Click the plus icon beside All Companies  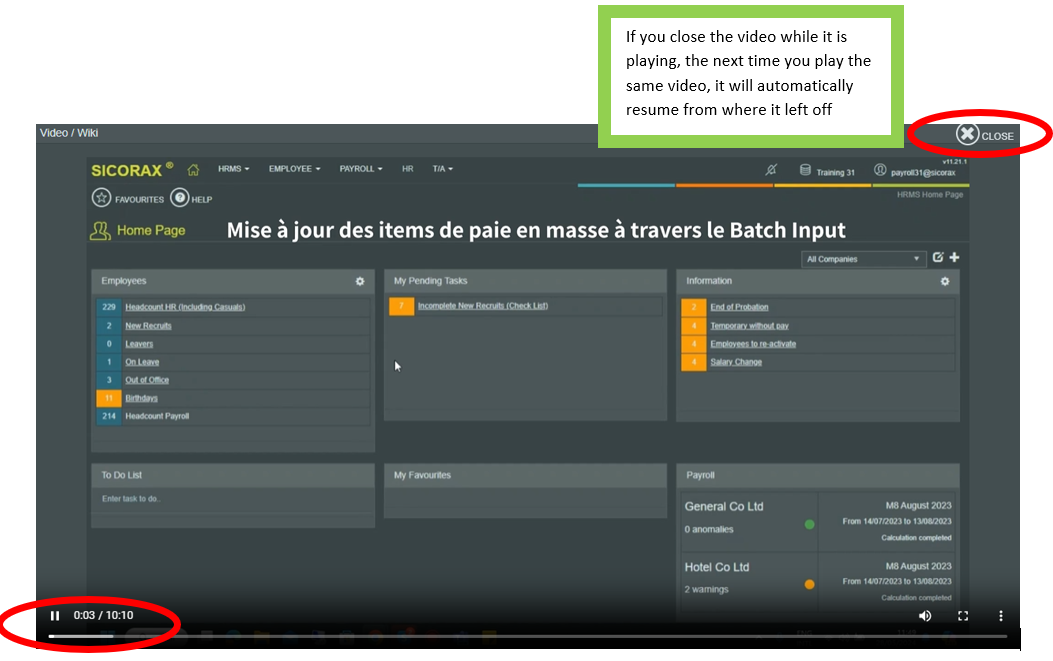click(954, 258)
